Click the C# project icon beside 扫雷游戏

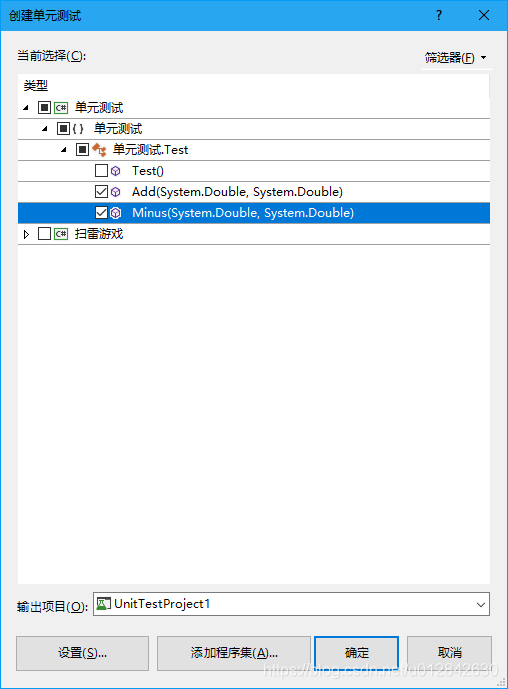click(x=61, y=234)
